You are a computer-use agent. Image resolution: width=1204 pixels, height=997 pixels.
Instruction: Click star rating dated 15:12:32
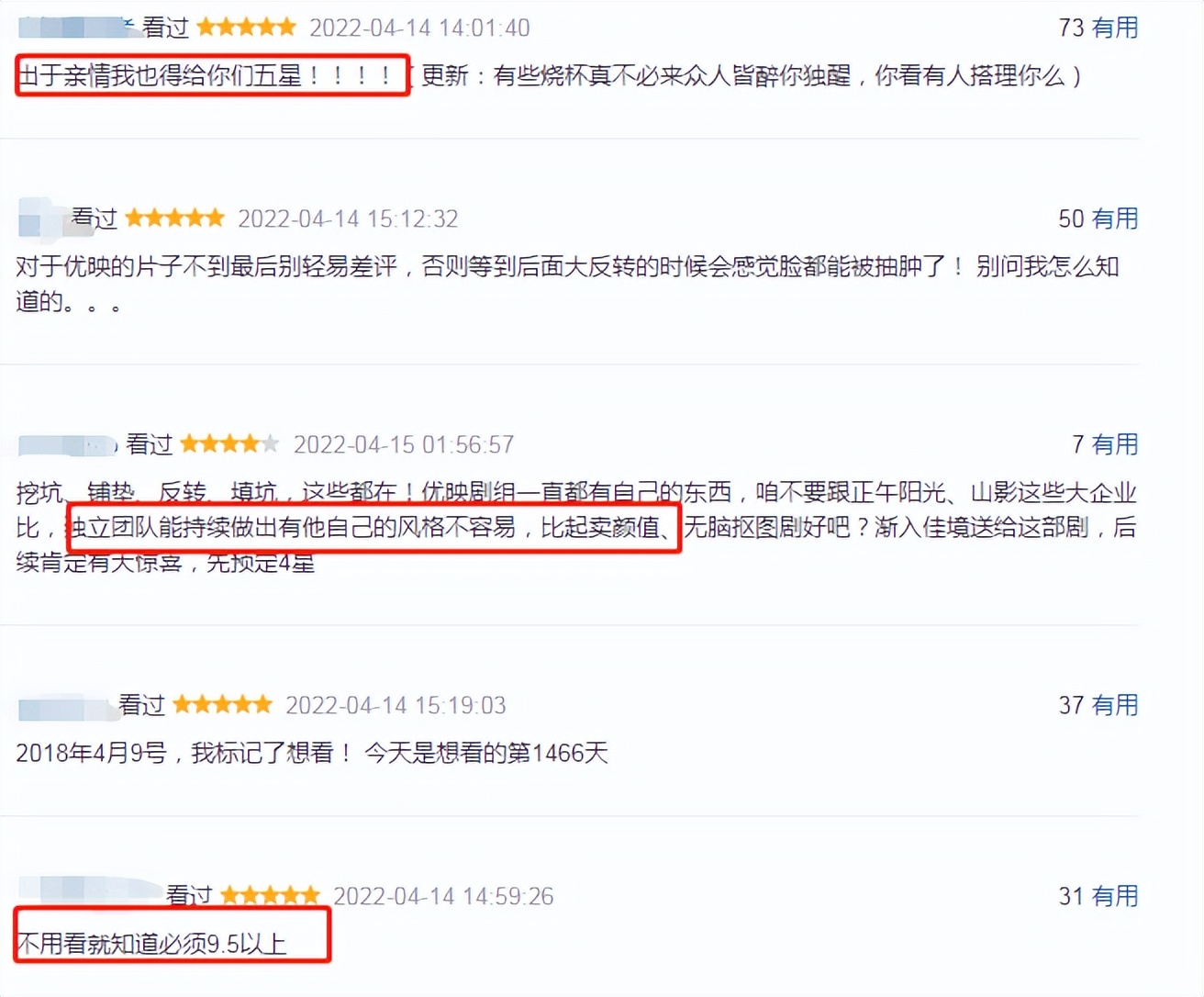(x=174, y=218)
